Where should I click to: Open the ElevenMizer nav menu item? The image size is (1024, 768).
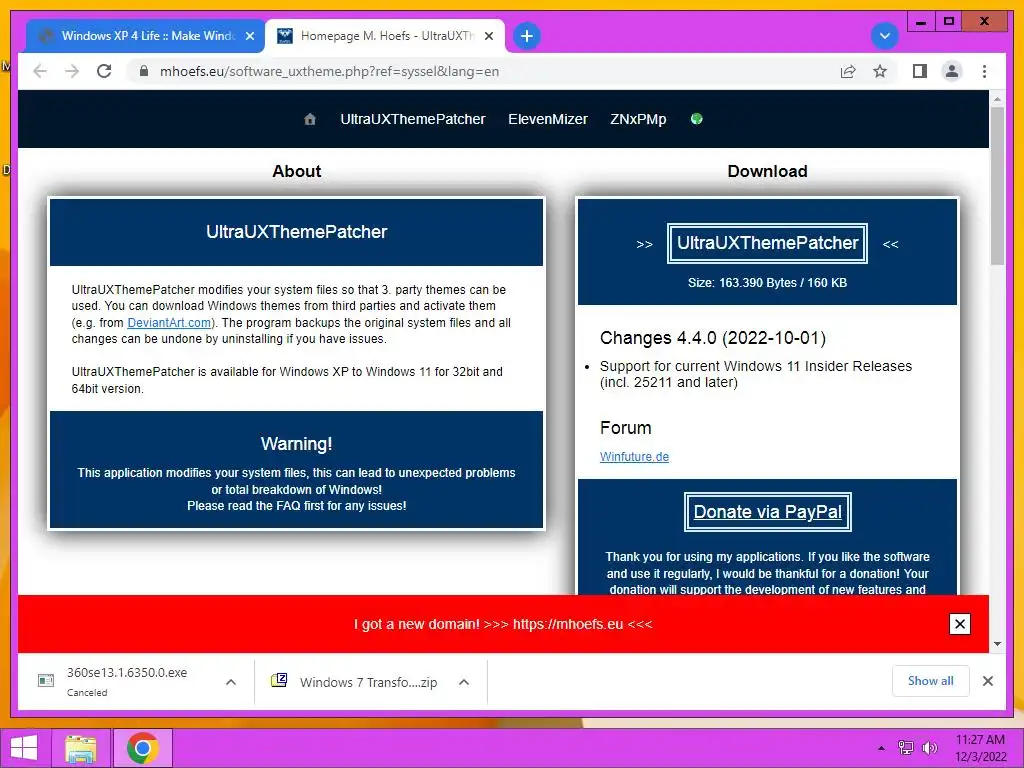click(x=548, y=120)
